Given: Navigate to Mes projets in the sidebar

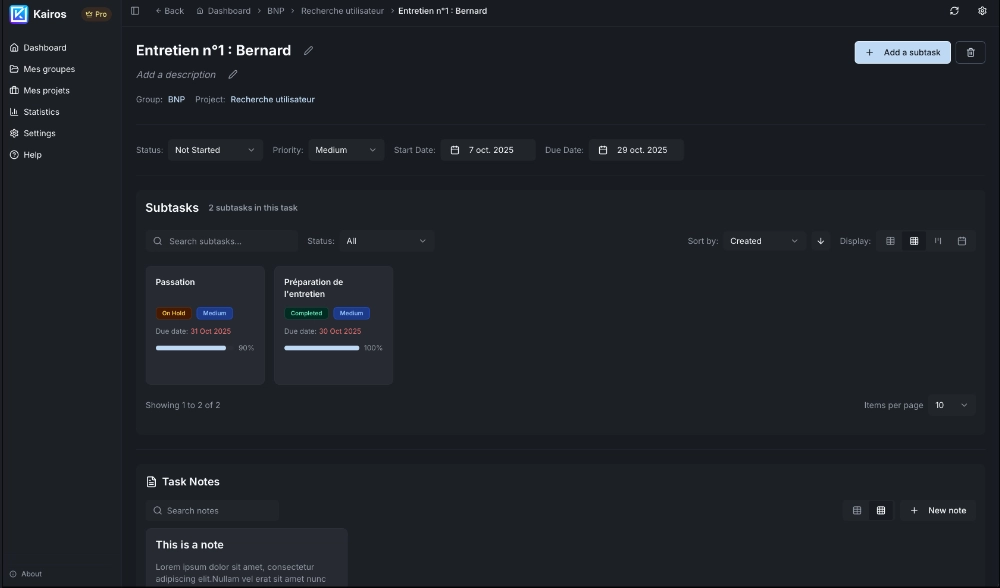Looking at the screenshot, I should coord(43,90).
